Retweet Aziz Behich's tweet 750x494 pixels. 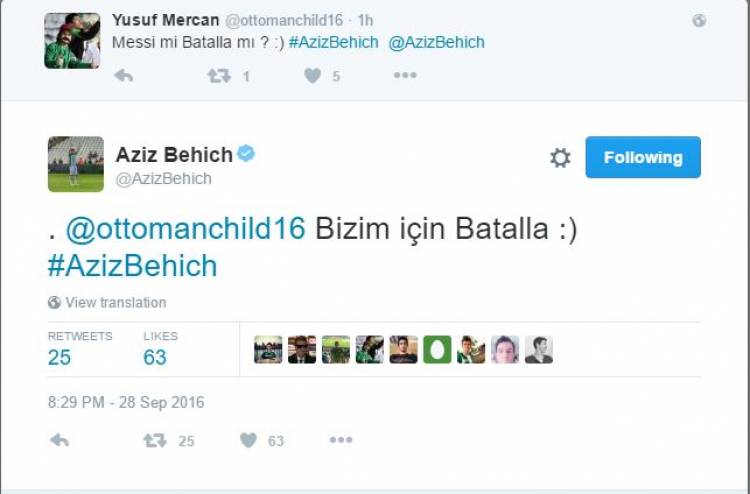pyautogui.click(x=155, y=440)
